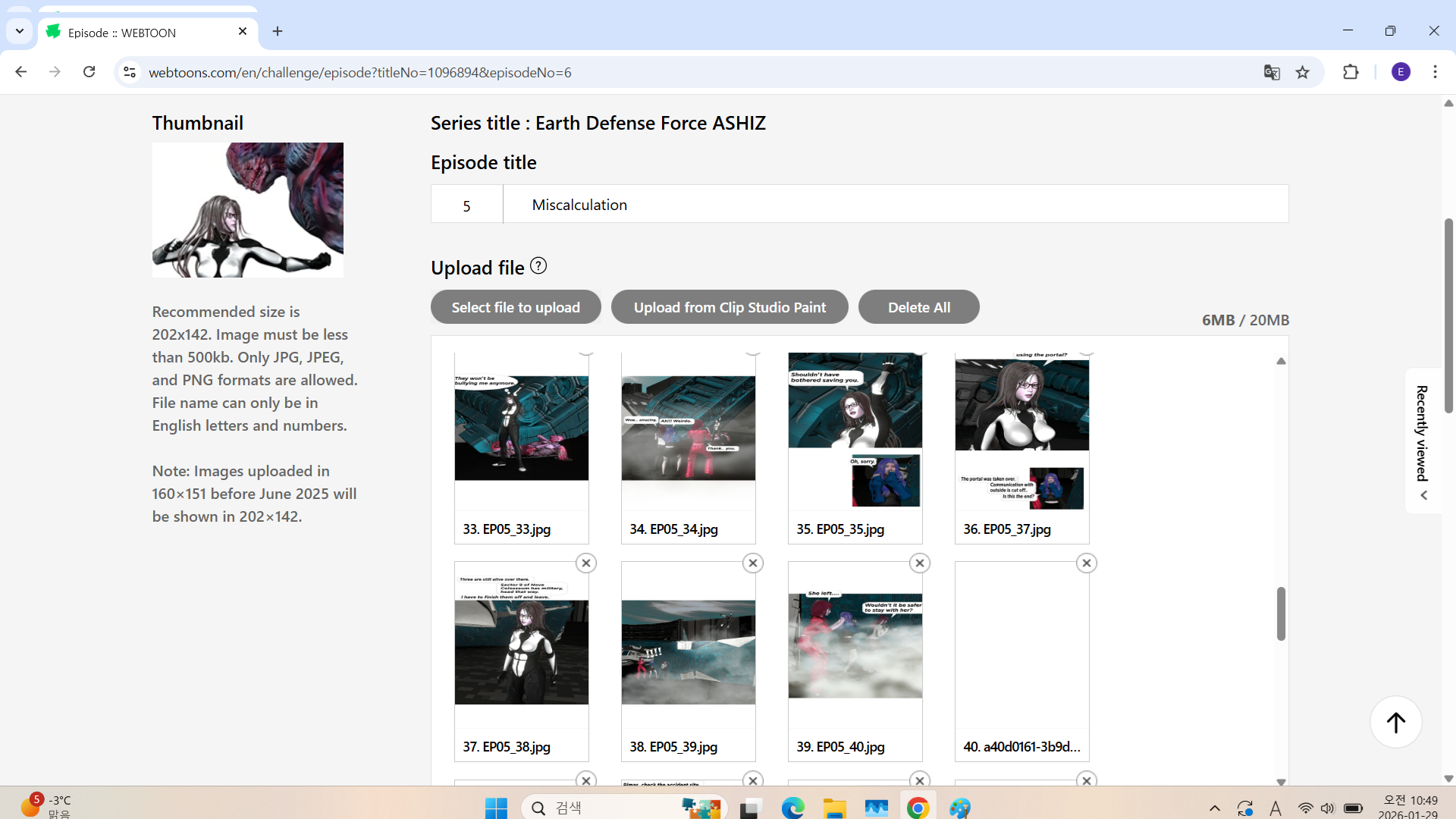Click the Upload file help question icon
The height and width of the screenshot is (819, 1456).
(x=538, y=266)
